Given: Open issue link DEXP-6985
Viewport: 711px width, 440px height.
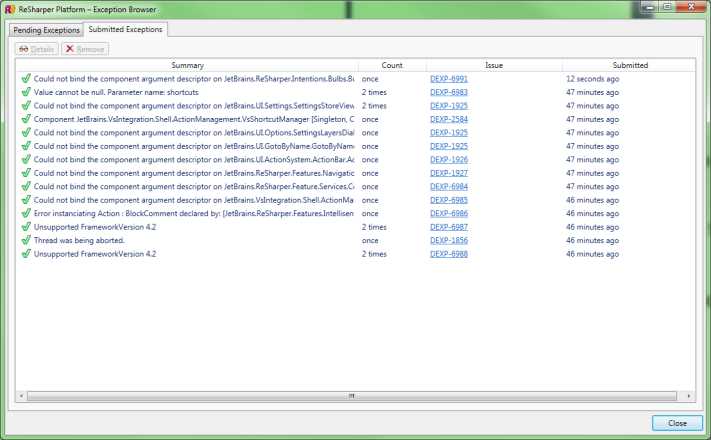Looking at the screenshot, I should 448,200.
